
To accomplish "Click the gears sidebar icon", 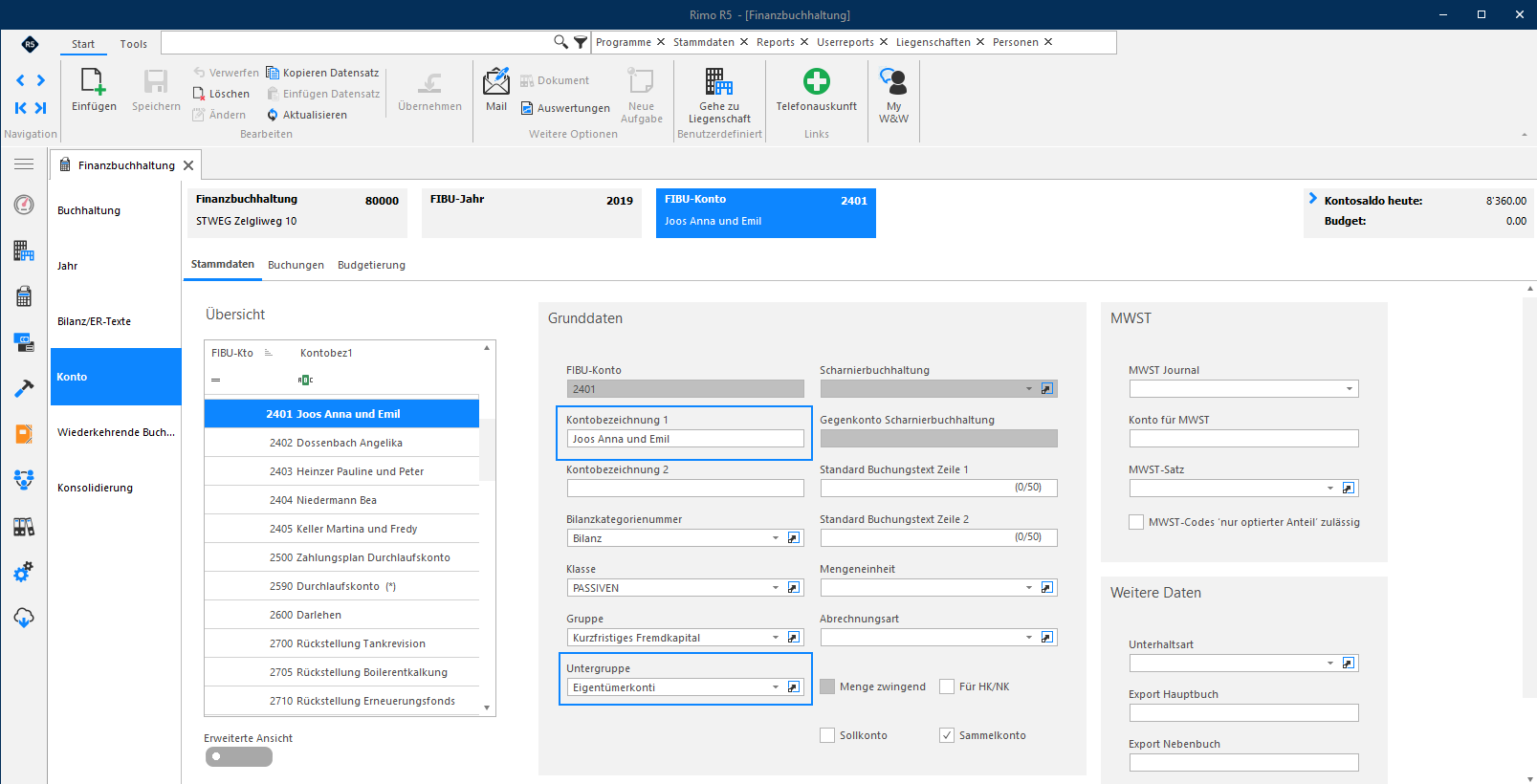I will click(24, 572).
